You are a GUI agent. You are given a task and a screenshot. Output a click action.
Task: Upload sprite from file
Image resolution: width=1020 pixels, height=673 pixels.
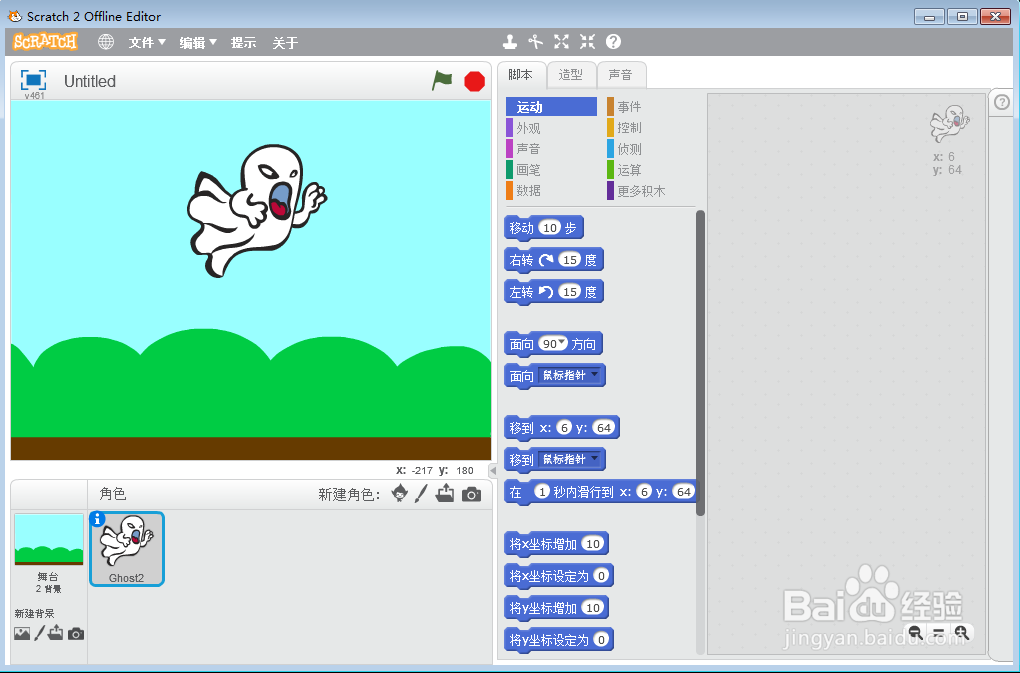(445, 494)
